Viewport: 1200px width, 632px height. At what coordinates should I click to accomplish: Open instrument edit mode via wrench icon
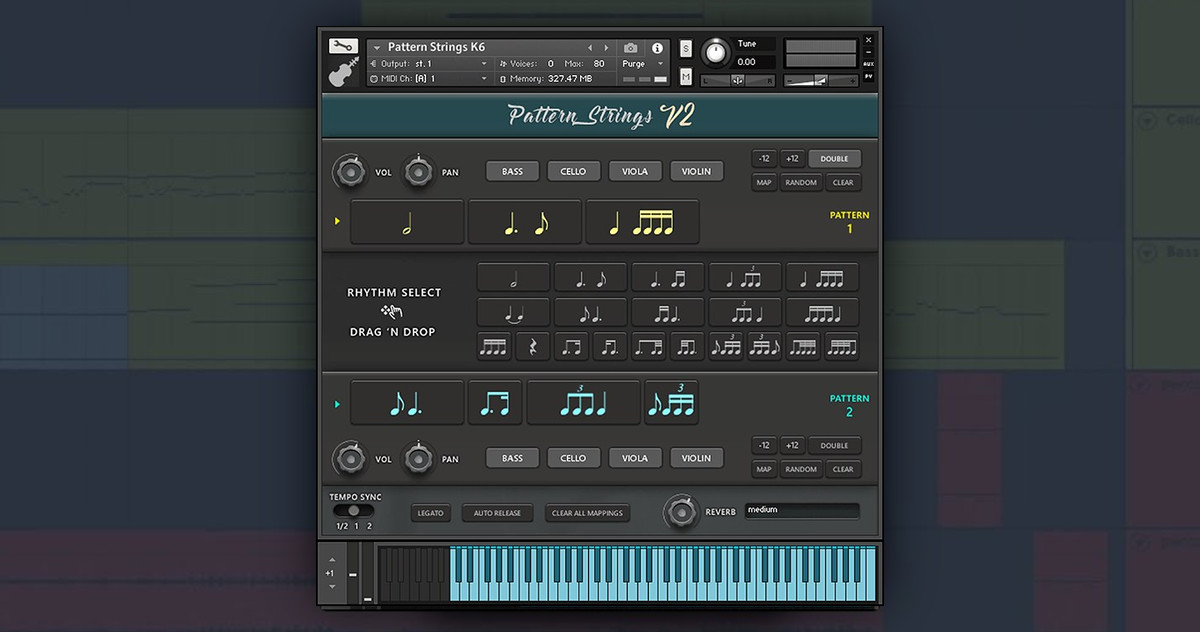pyautogui.click(x=343, y=46)
